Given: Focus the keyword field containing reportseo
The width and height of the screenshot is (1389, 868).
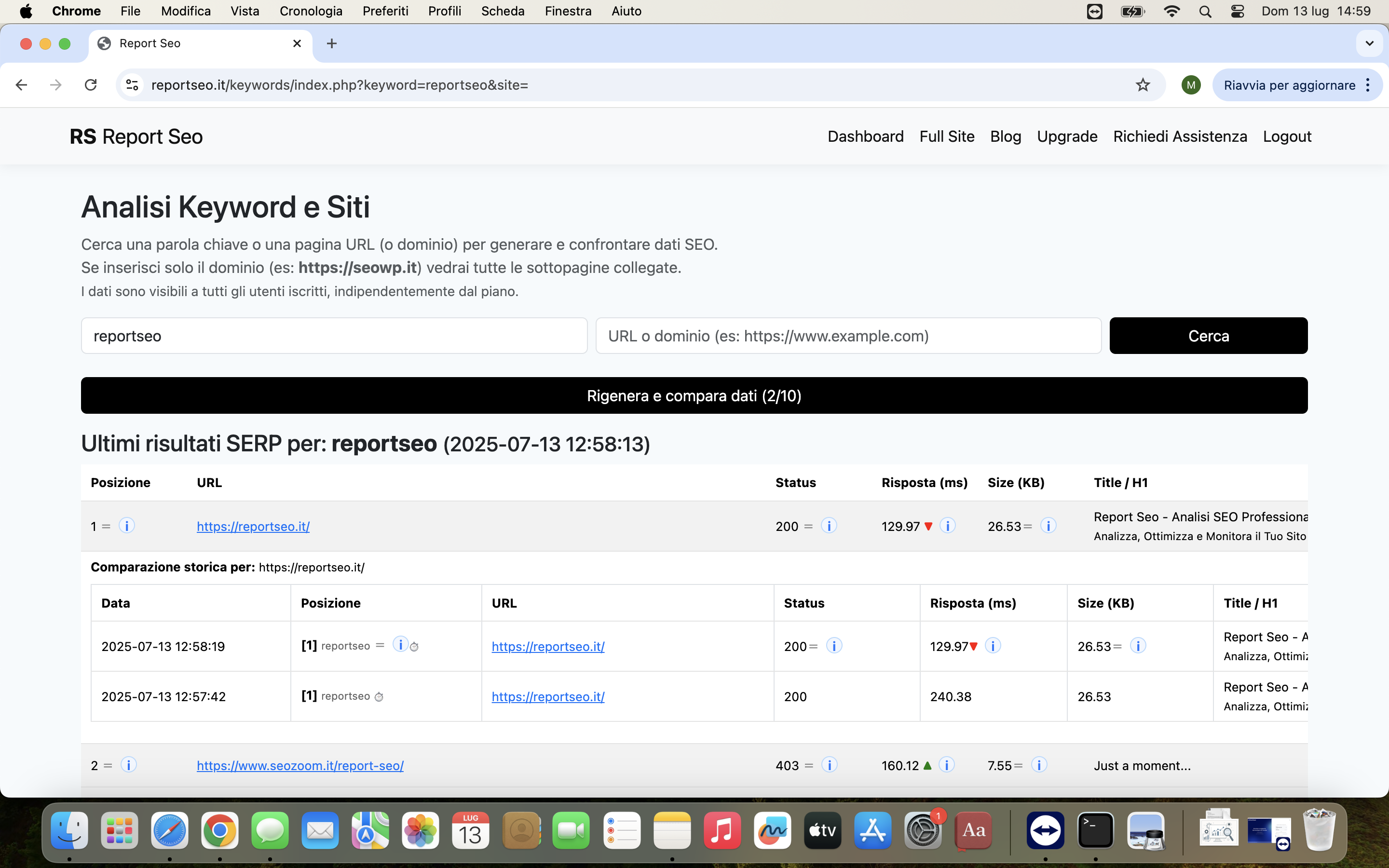Looking at the screenshot, I should point(334,336).
